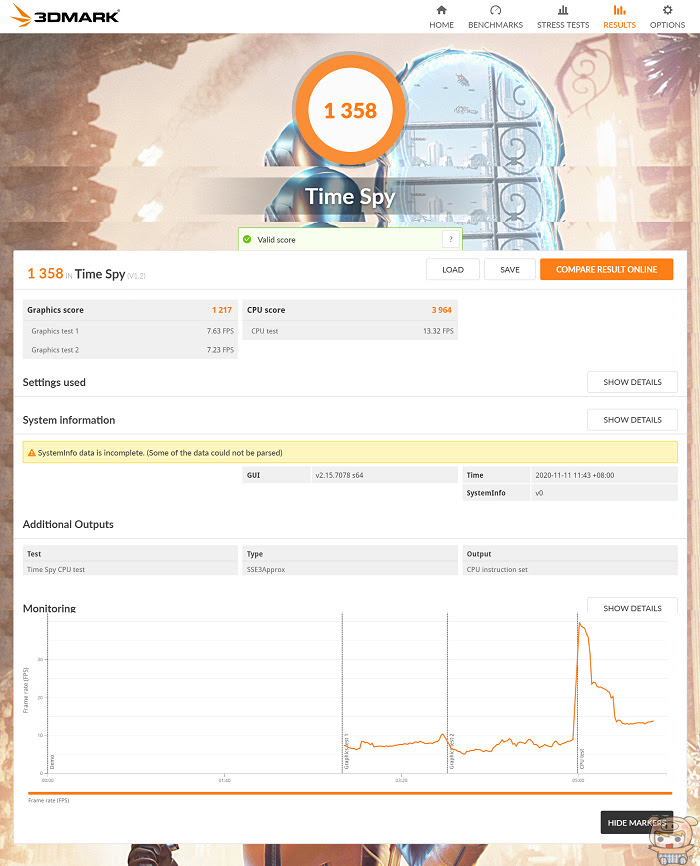Click the Time Spy CPU test cell
The width and height of the screenshot is (700, 866).
click(130, 569)
